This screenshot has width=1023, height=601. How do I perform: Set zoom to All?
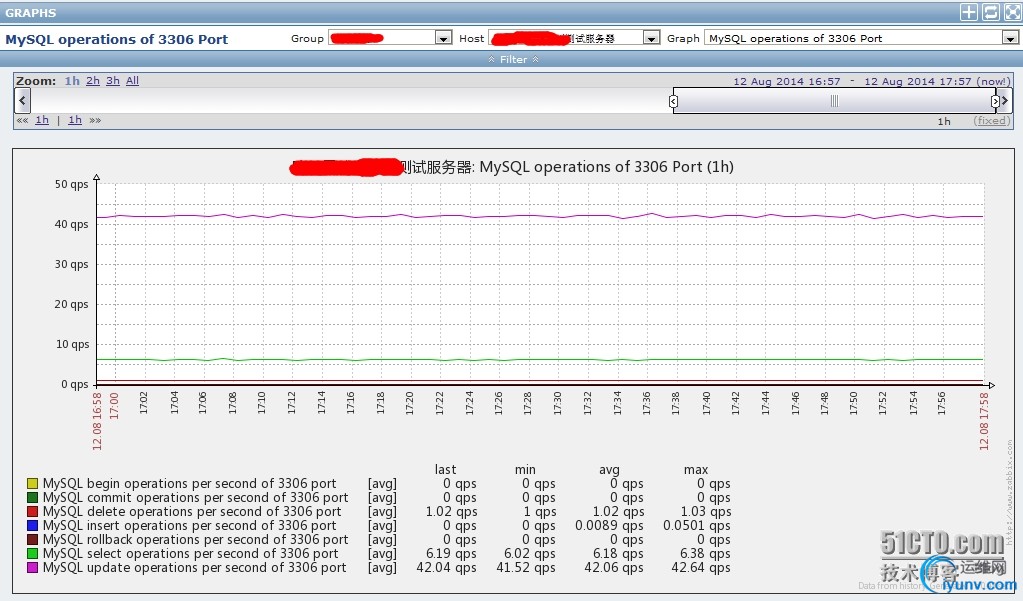132,81
